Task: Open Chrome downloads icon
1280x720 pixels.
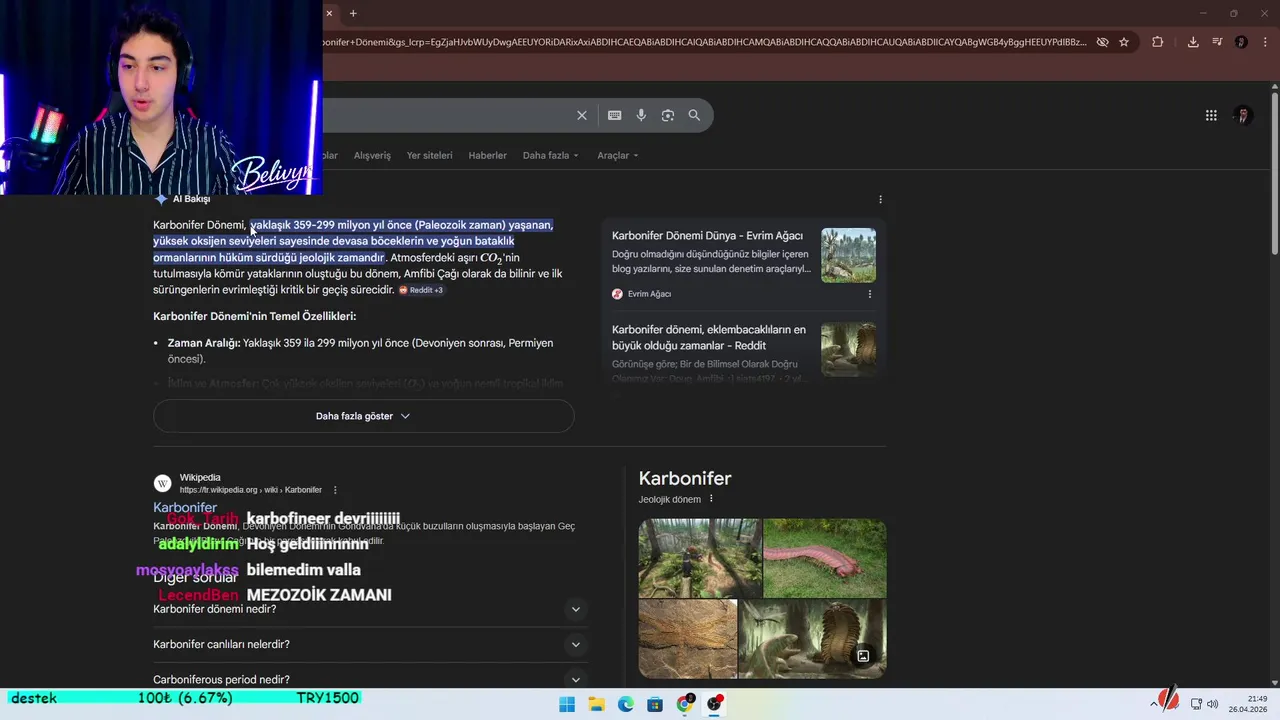Action: point(1193,42)
